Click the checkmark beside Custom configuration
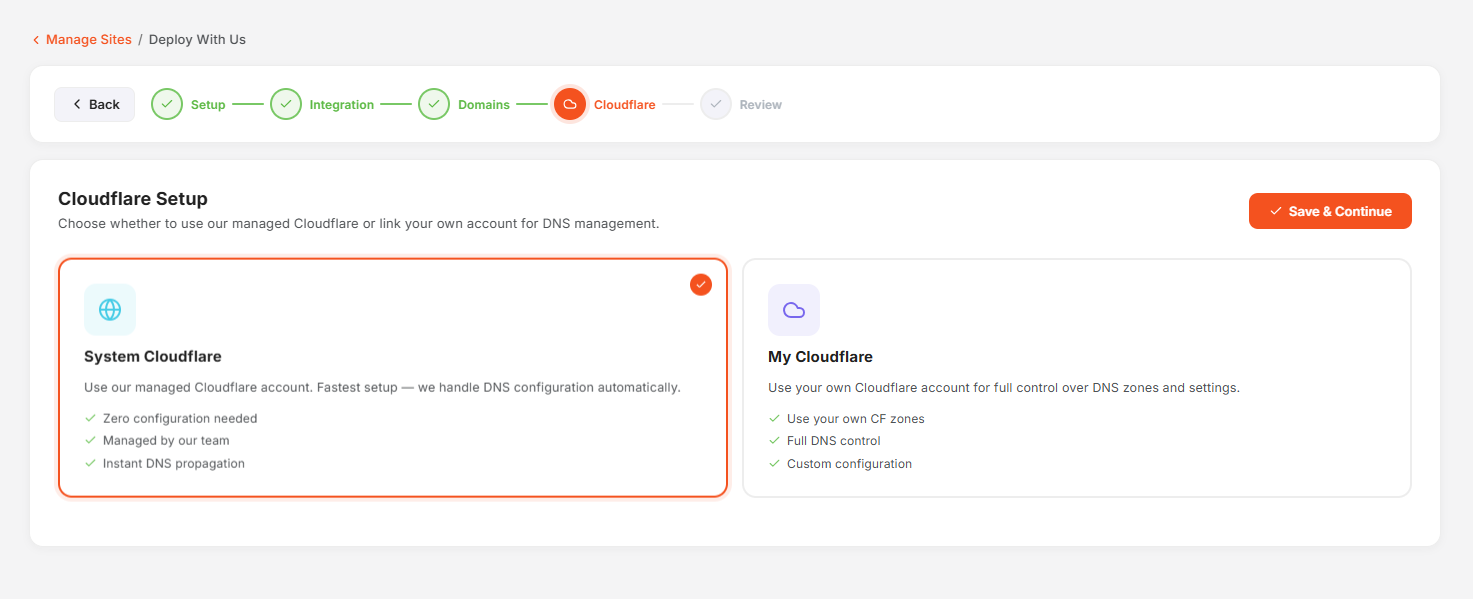The height and width of the screenshot is (599, 1473). [x=774, y=463]
